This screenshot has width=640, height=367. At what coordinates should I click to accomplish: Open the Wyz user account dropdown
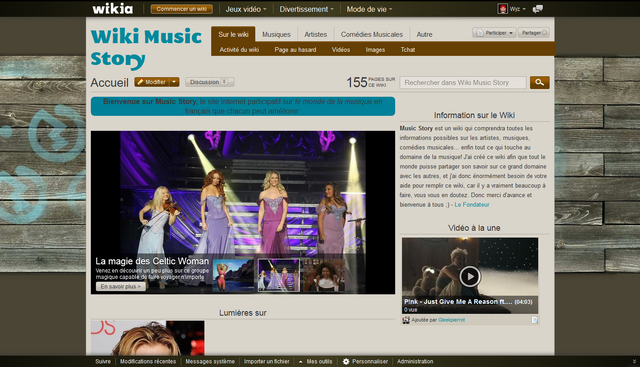517,9
